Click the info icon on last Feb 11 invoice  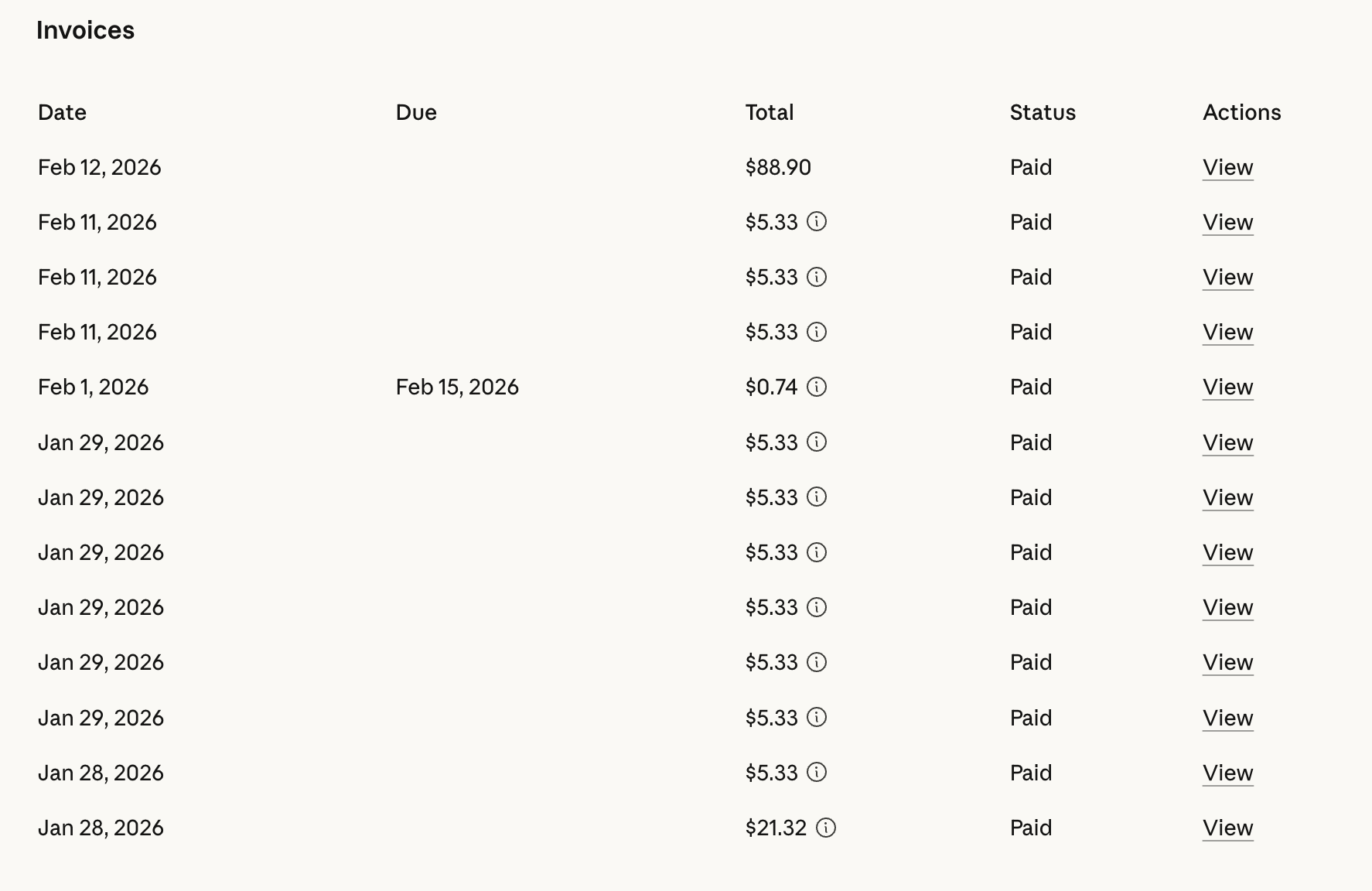point(817,332)
